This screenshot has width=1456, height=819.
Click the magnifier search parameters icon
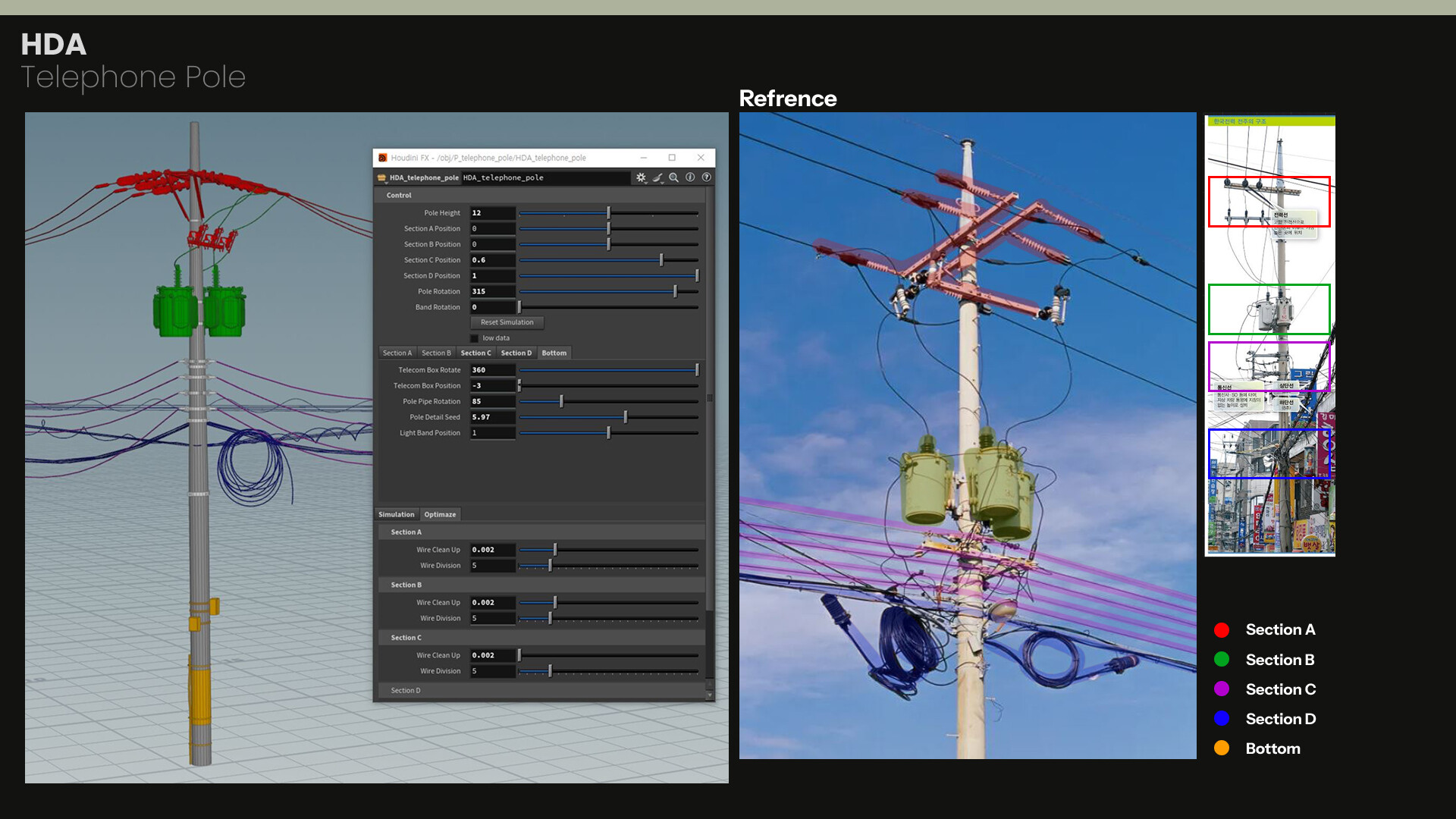673,177
